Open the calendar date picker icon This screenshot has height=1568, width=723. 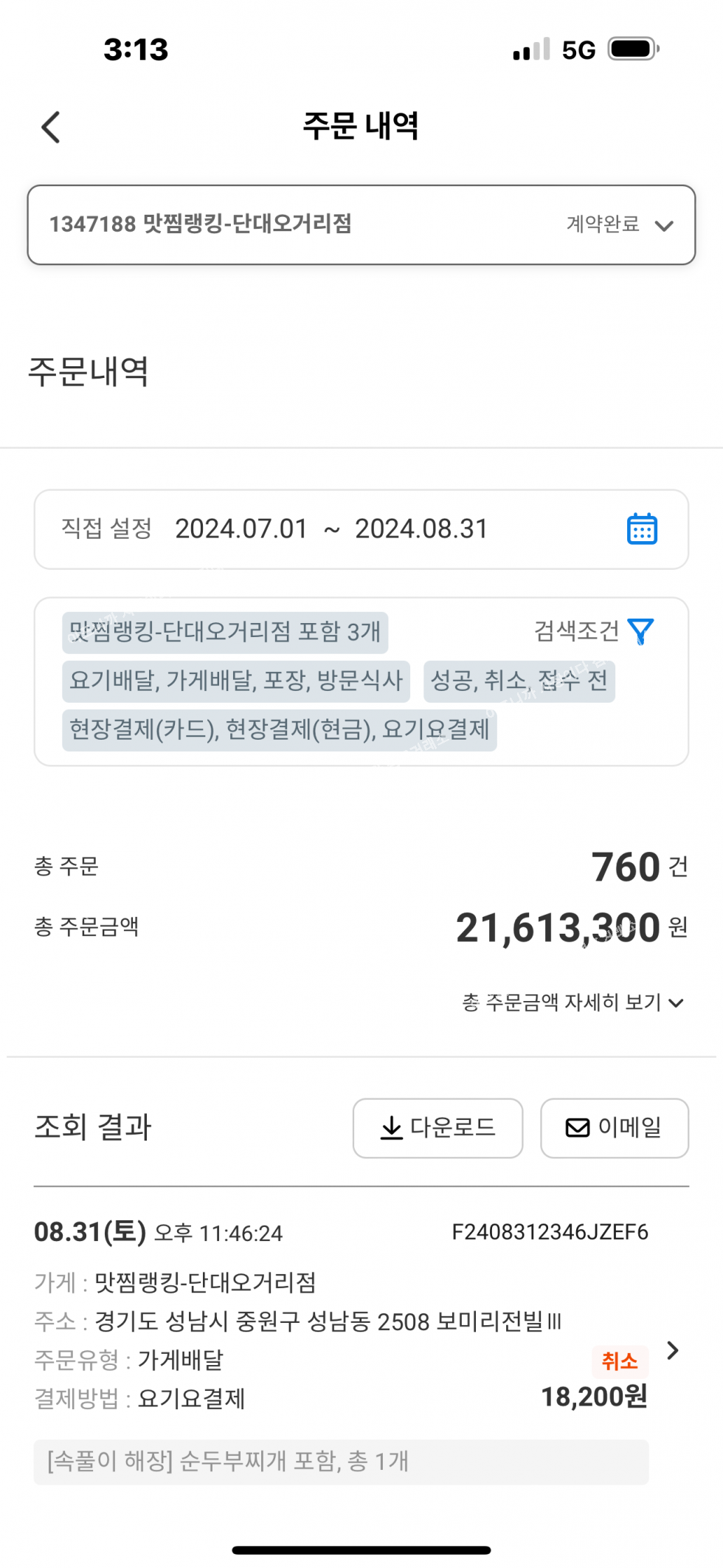[642, 529]
